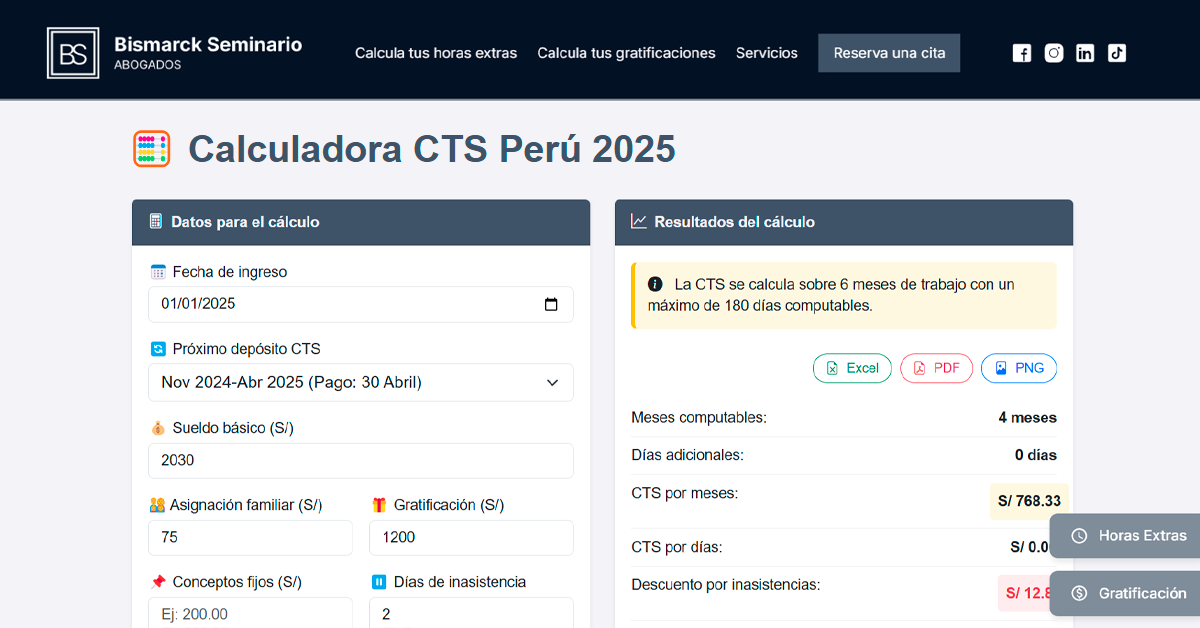Click the Conceptos fijos input field
1200x628 pixels.
click(x=250, y=613)
